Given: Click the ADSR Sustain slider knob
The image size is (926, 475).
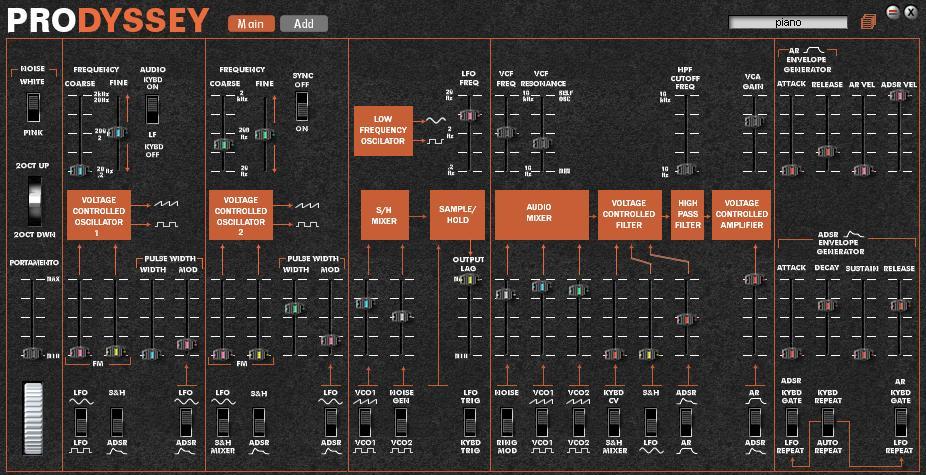Looking at the screenshot, I should pyautogui.click(x=863, y=354).
